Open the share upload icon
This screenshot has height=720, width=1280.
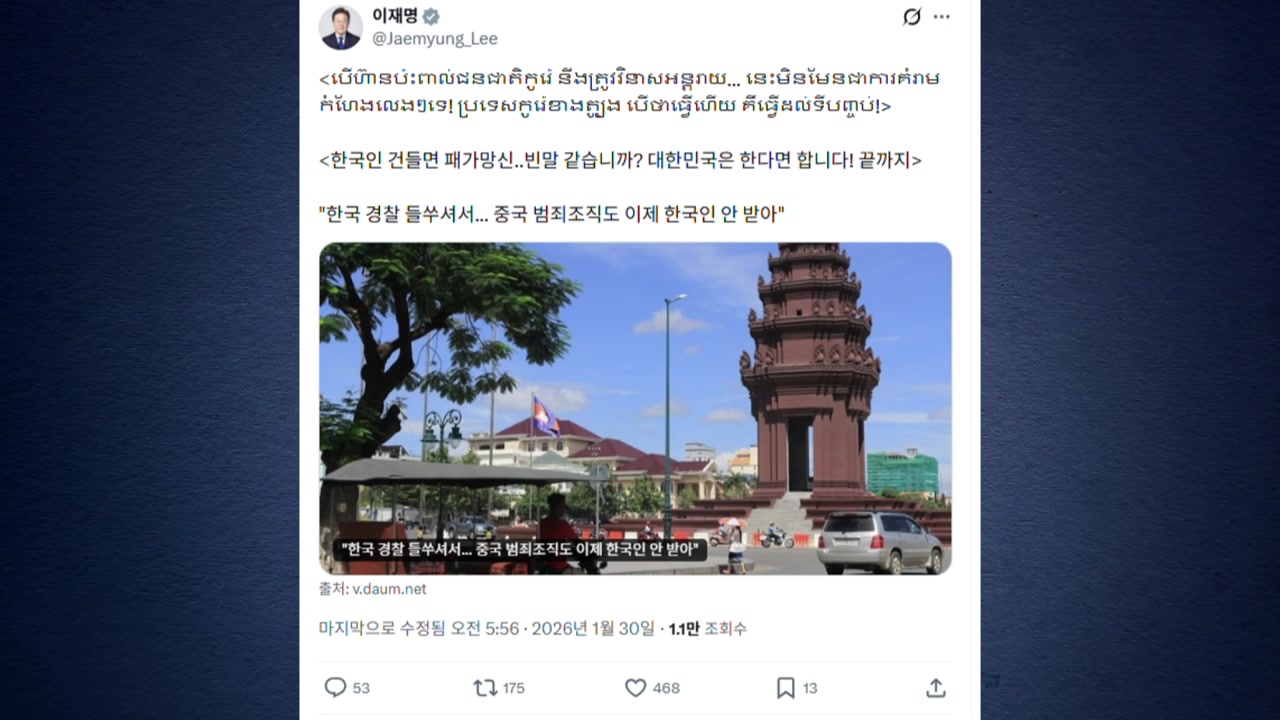coord(935,687)
